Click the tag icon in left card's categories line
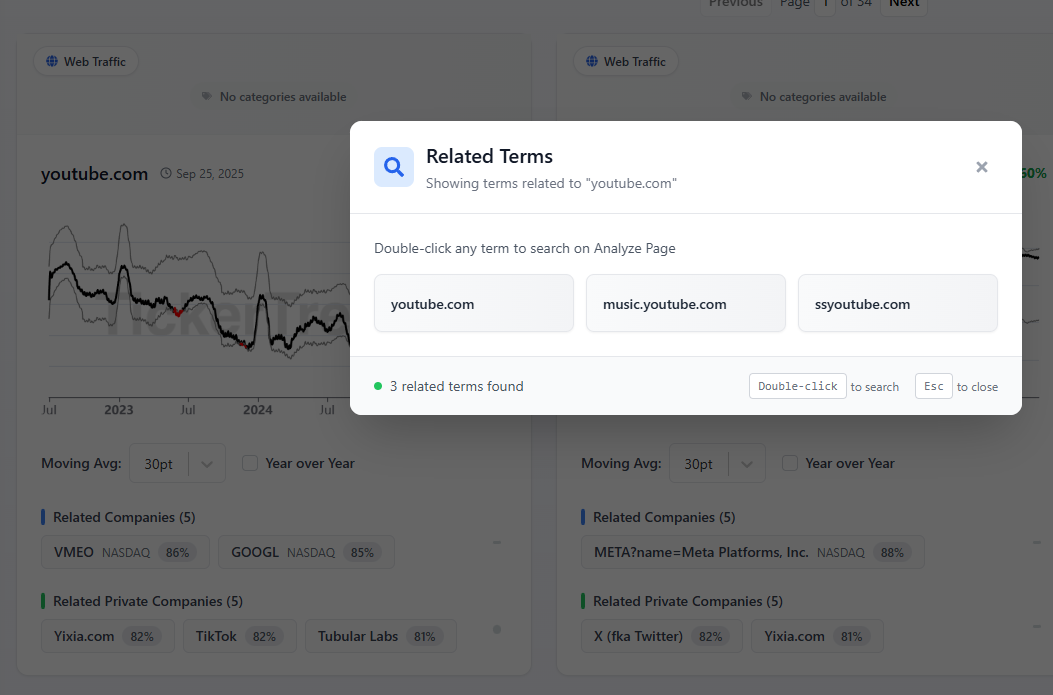 tap(207, 97)
